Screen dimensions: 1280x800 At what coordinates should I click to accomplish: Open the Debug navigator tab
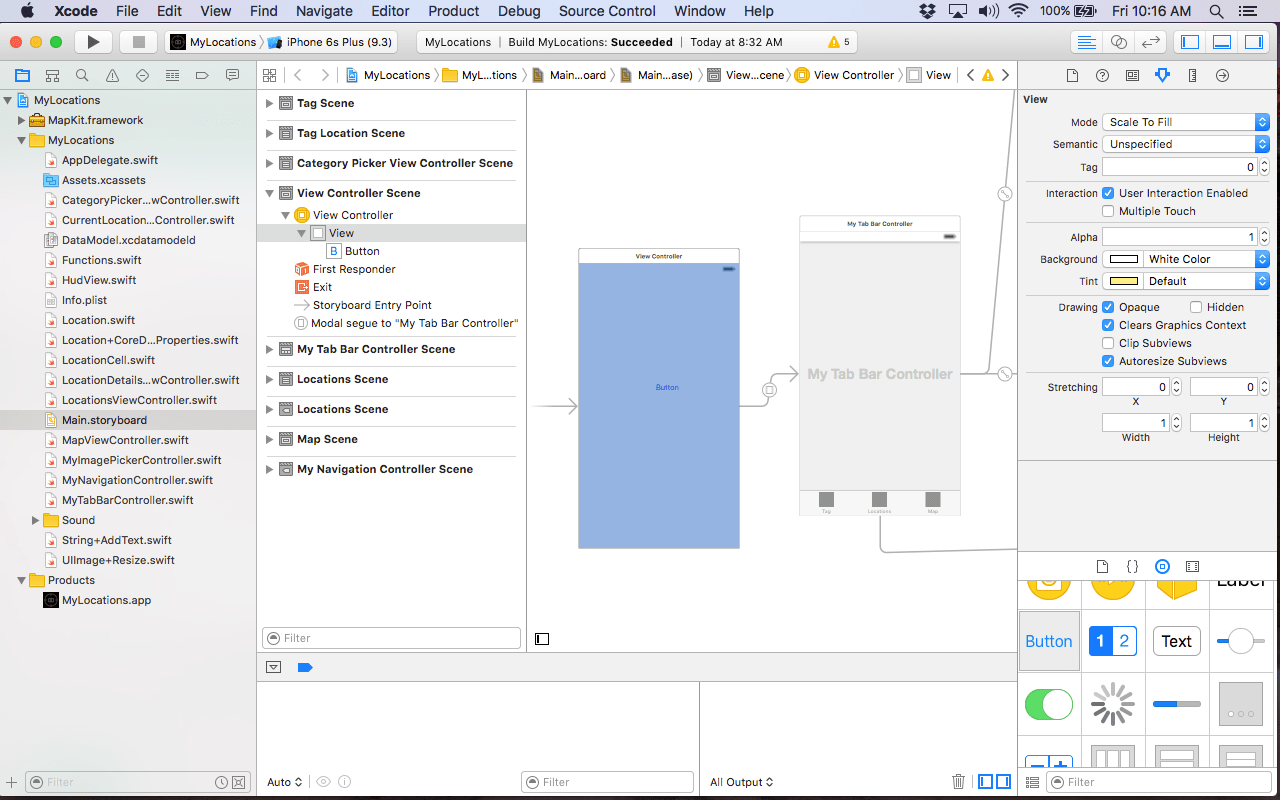(172, 75)
